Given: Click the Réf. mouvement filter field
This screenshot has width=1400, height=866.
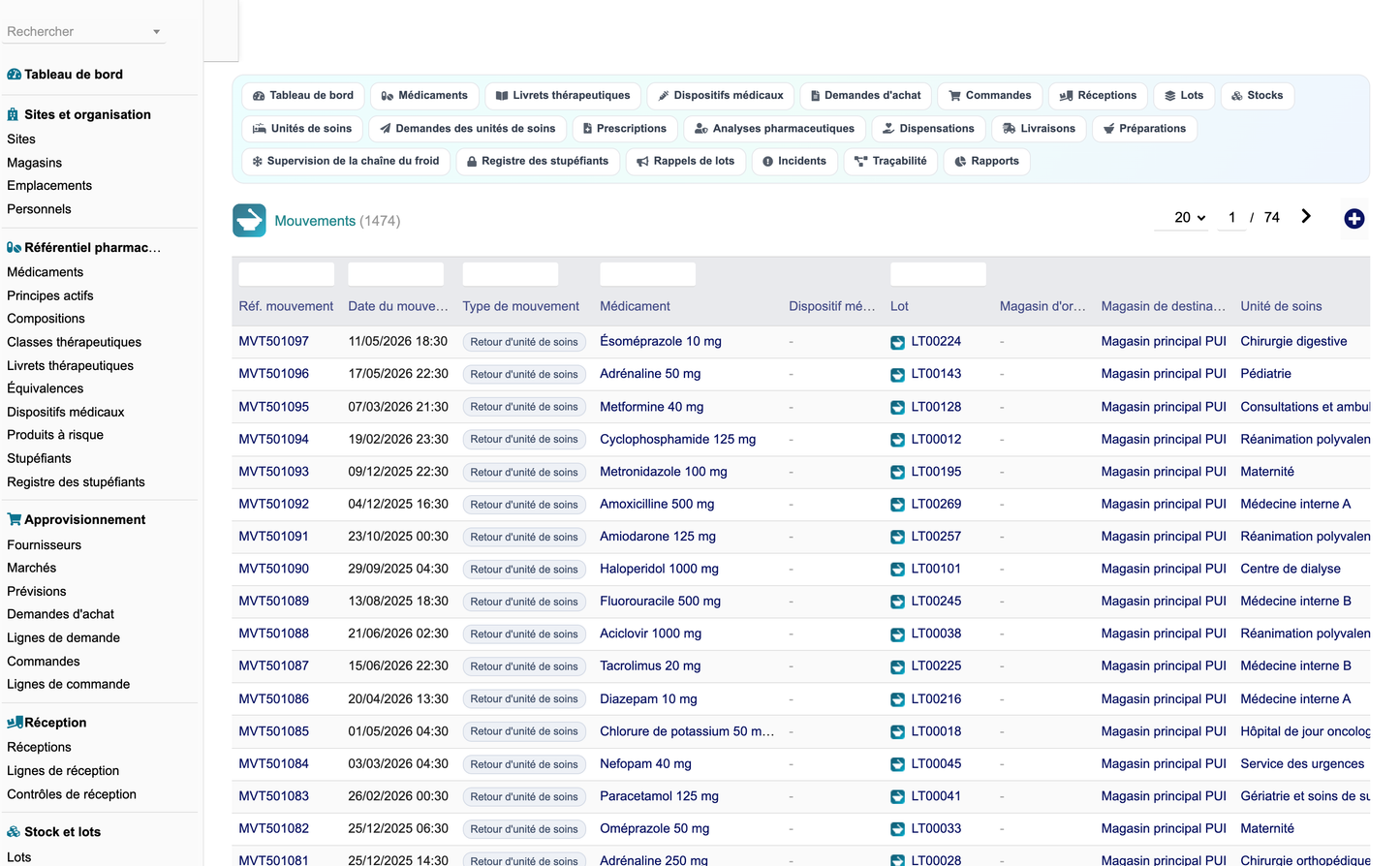Looking at the screenshot, I should (287, 274).
